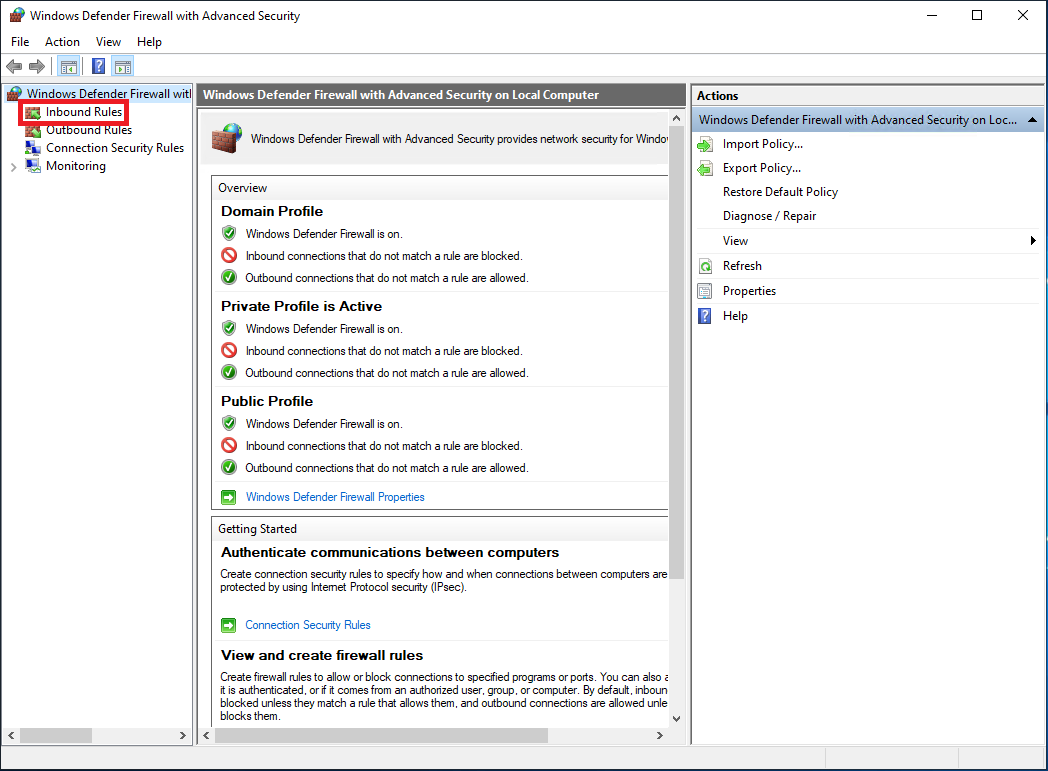
Task: Click the Public Profile heading
Action: tap(267, 401)
